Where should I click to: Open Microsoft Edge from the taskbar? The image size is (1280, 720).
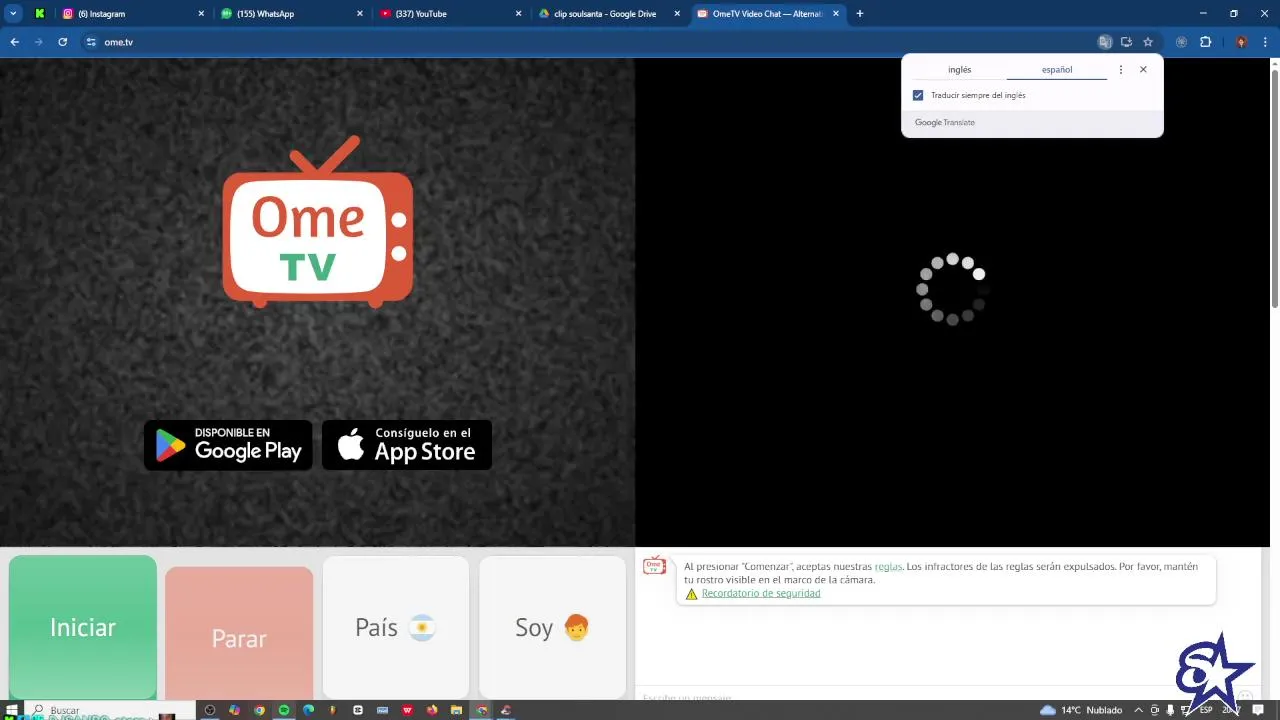coord(309,710)
